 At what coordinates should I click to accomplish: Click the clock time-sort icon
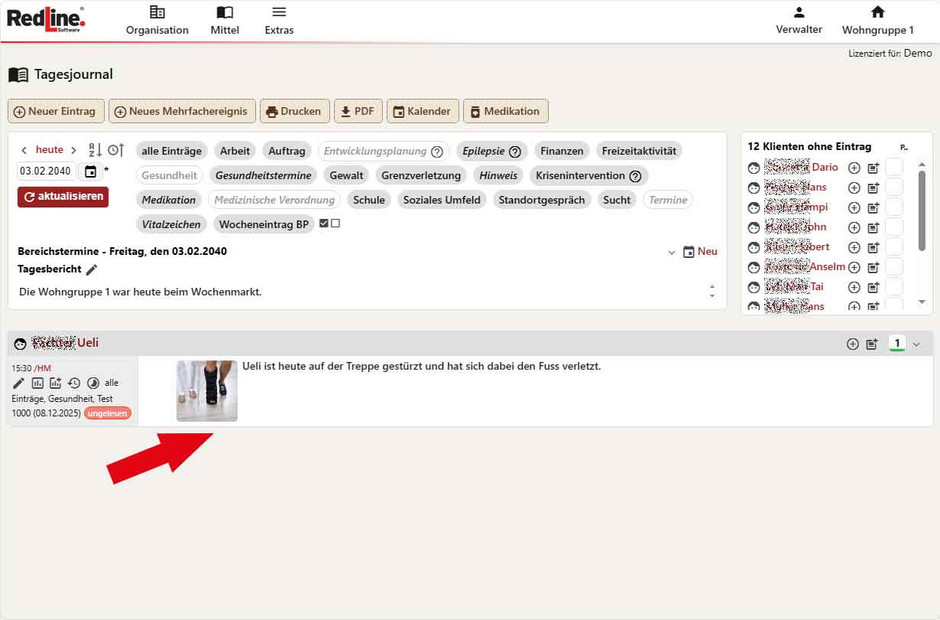pos(115,150)
